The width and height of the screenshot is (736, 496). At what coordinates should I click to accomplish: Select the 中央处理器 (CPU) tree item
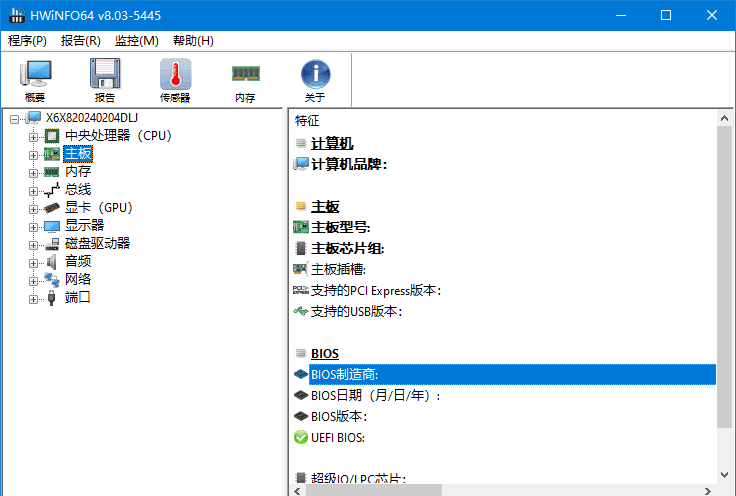(x=118, y=136)
